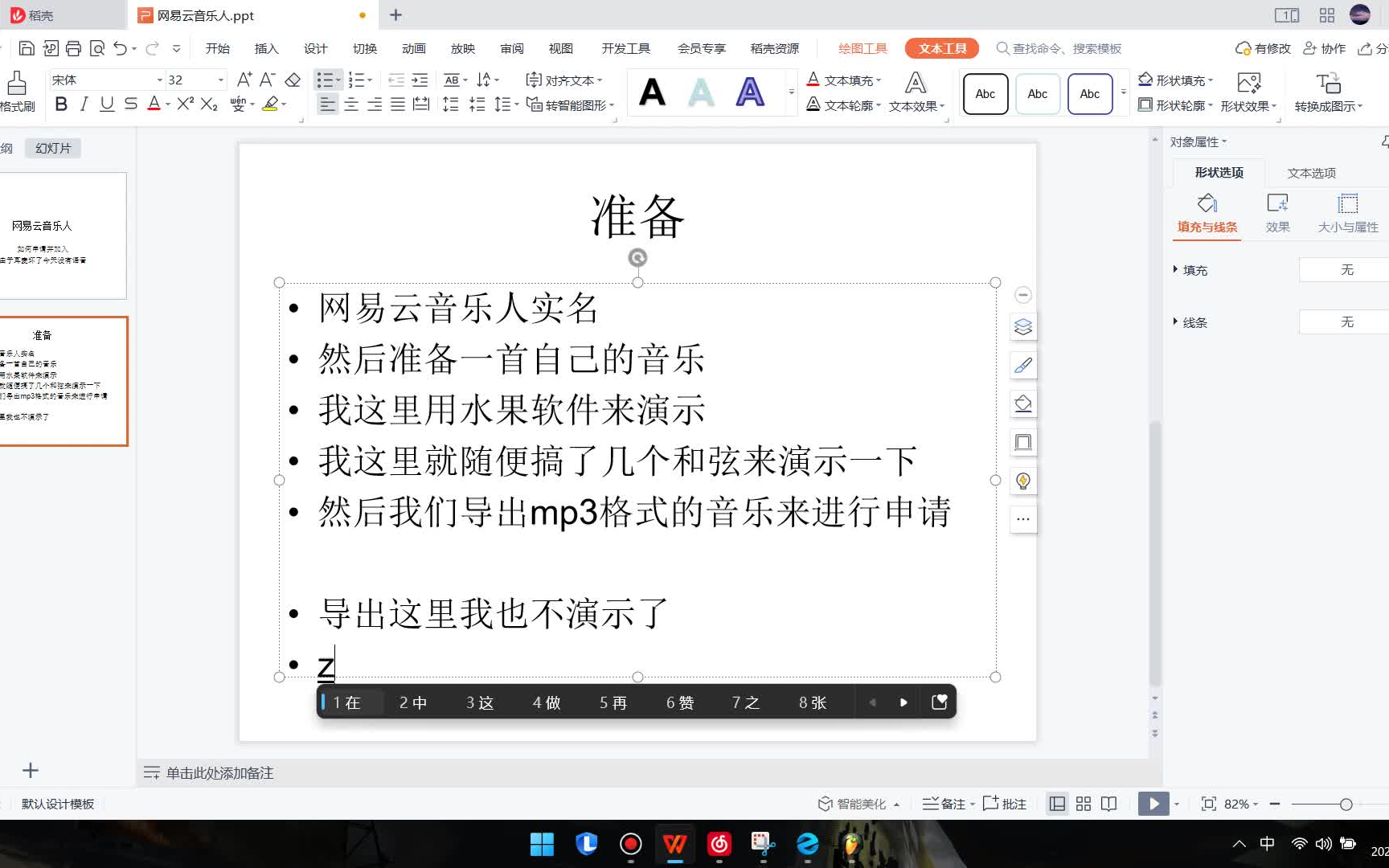Expand the 线条 section
The width and height of the screenshot is (1389, 868).
pyautogui.click(x=1175, y=321)
